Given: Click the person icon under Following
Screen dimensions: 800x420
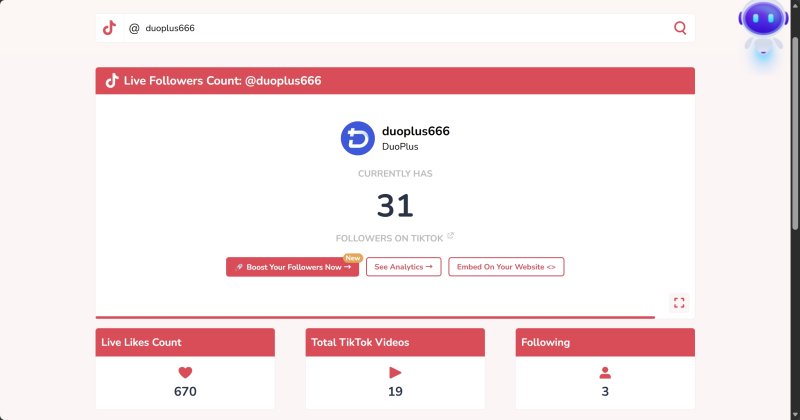Looking at the screenshot, I should coord(605,373).
